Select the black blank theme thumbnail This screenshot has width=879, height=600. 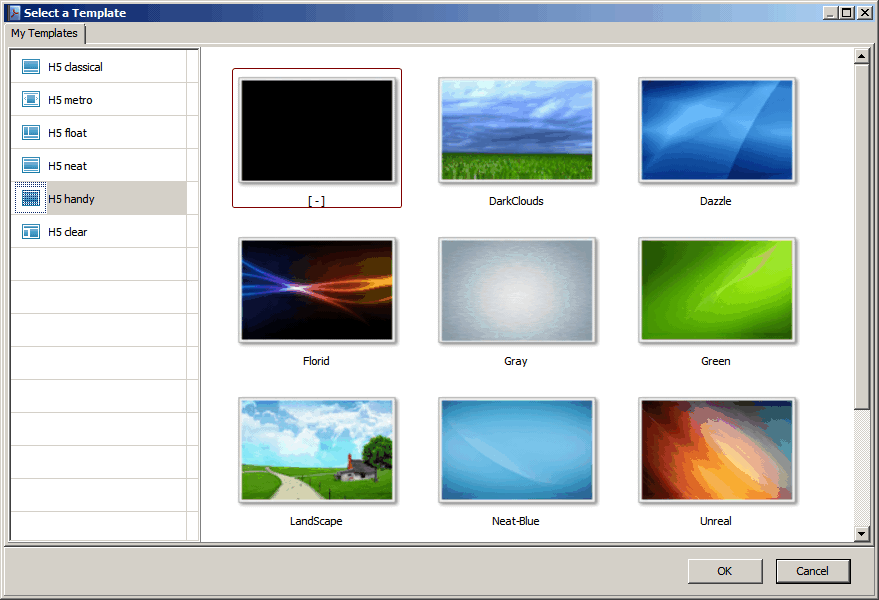[316, 131]
